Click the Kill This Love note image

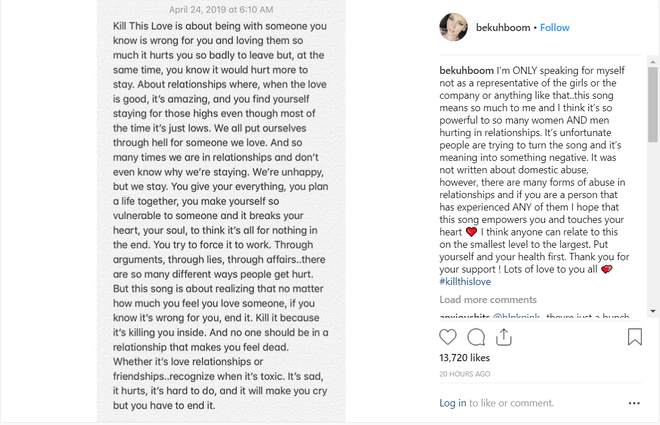pyautogui.click(x=221, y=210)
